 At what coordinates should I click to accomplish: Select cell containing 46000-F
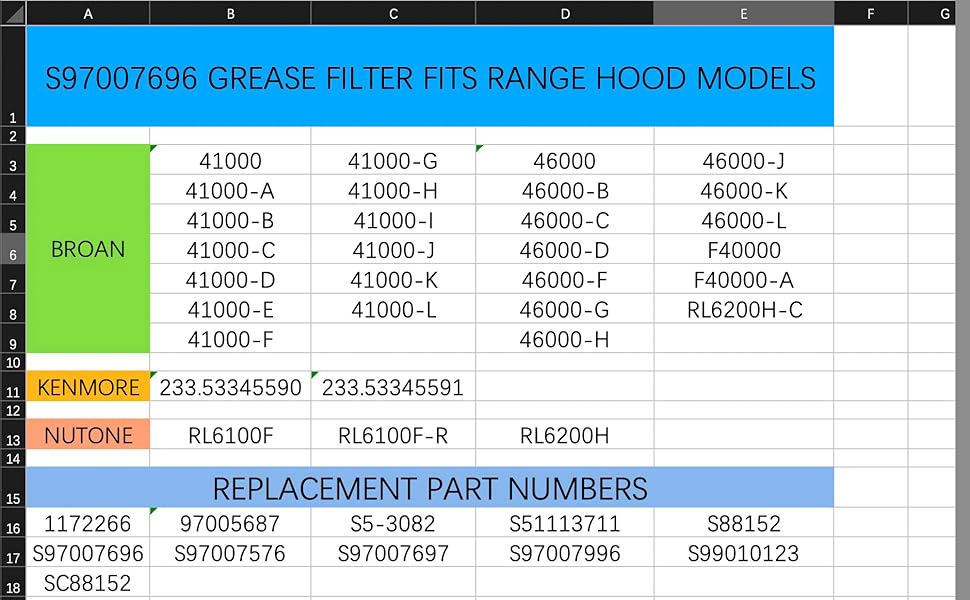coord(565,279)
